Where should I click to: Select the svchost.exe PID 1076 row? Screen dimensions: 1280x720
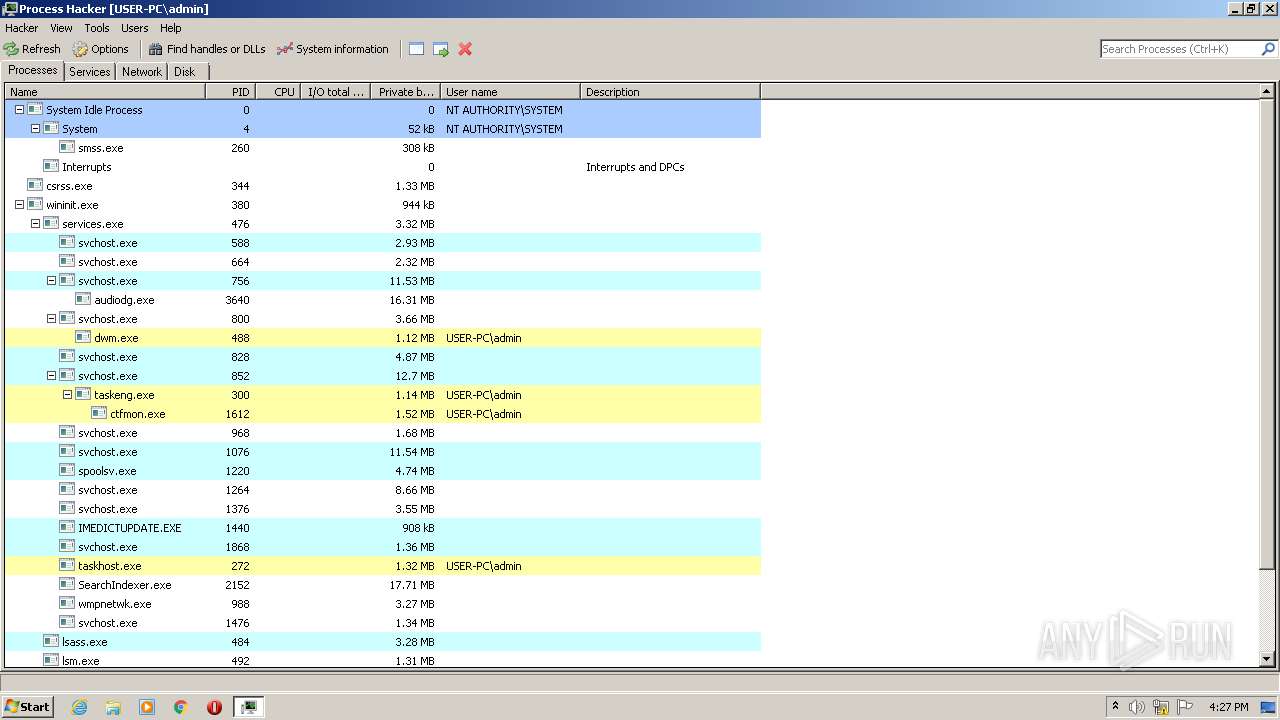coord(383,452)
